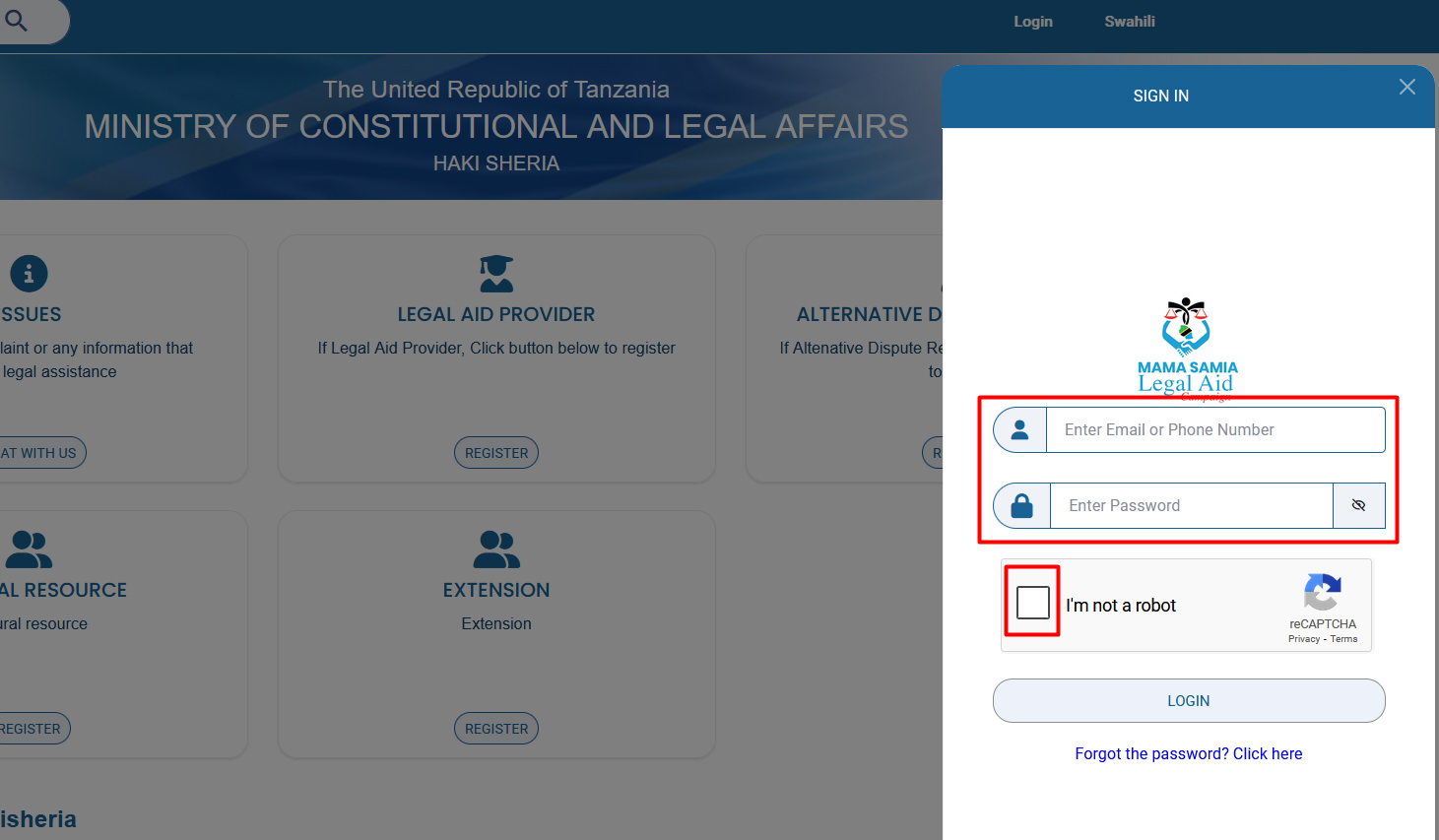Click the Legal Aid Provider graduate icon
This screenshot has height=840, width=1439.
496,274
